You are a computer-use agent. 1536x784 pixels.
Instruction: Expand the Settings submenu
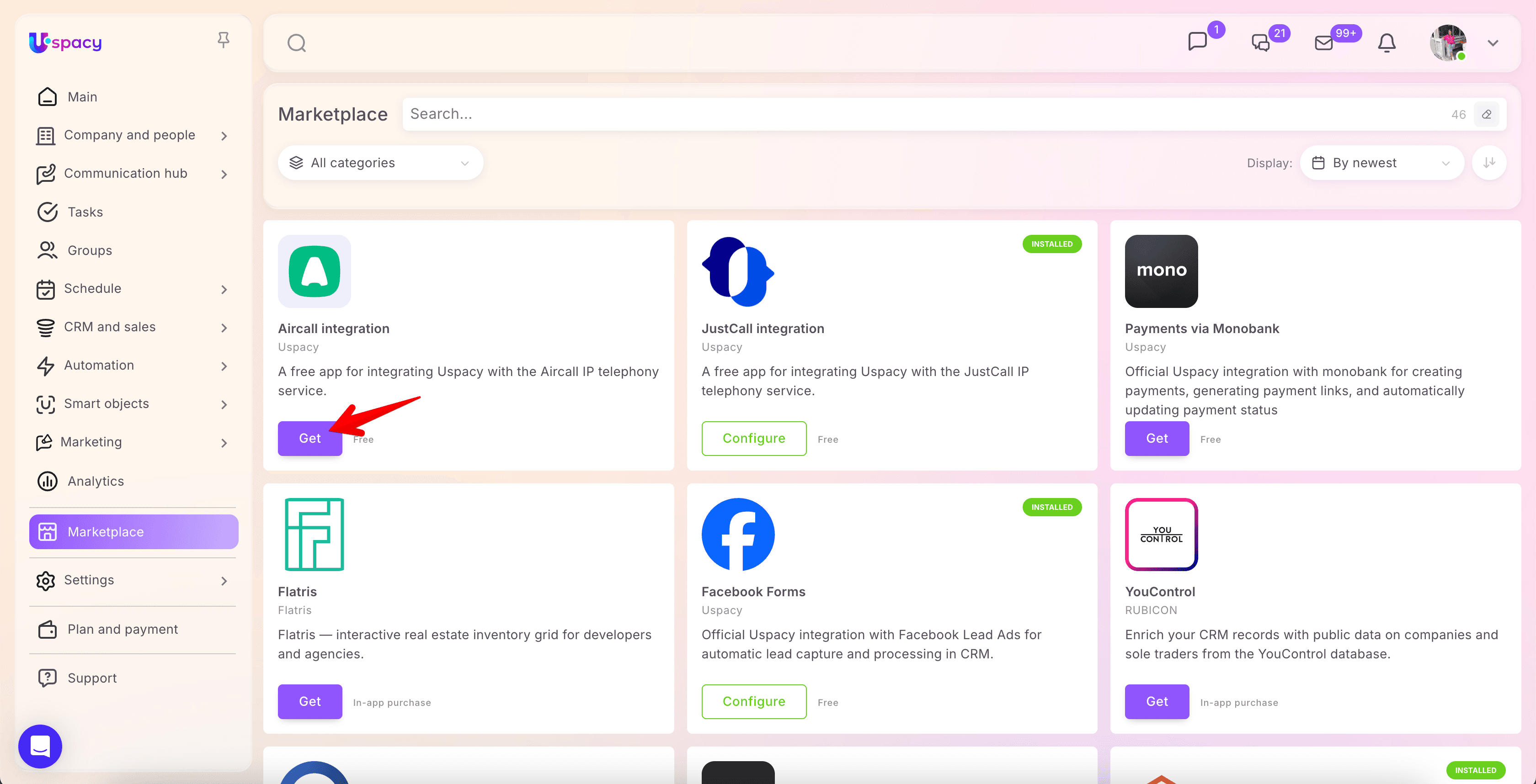[x=224, y=581]
